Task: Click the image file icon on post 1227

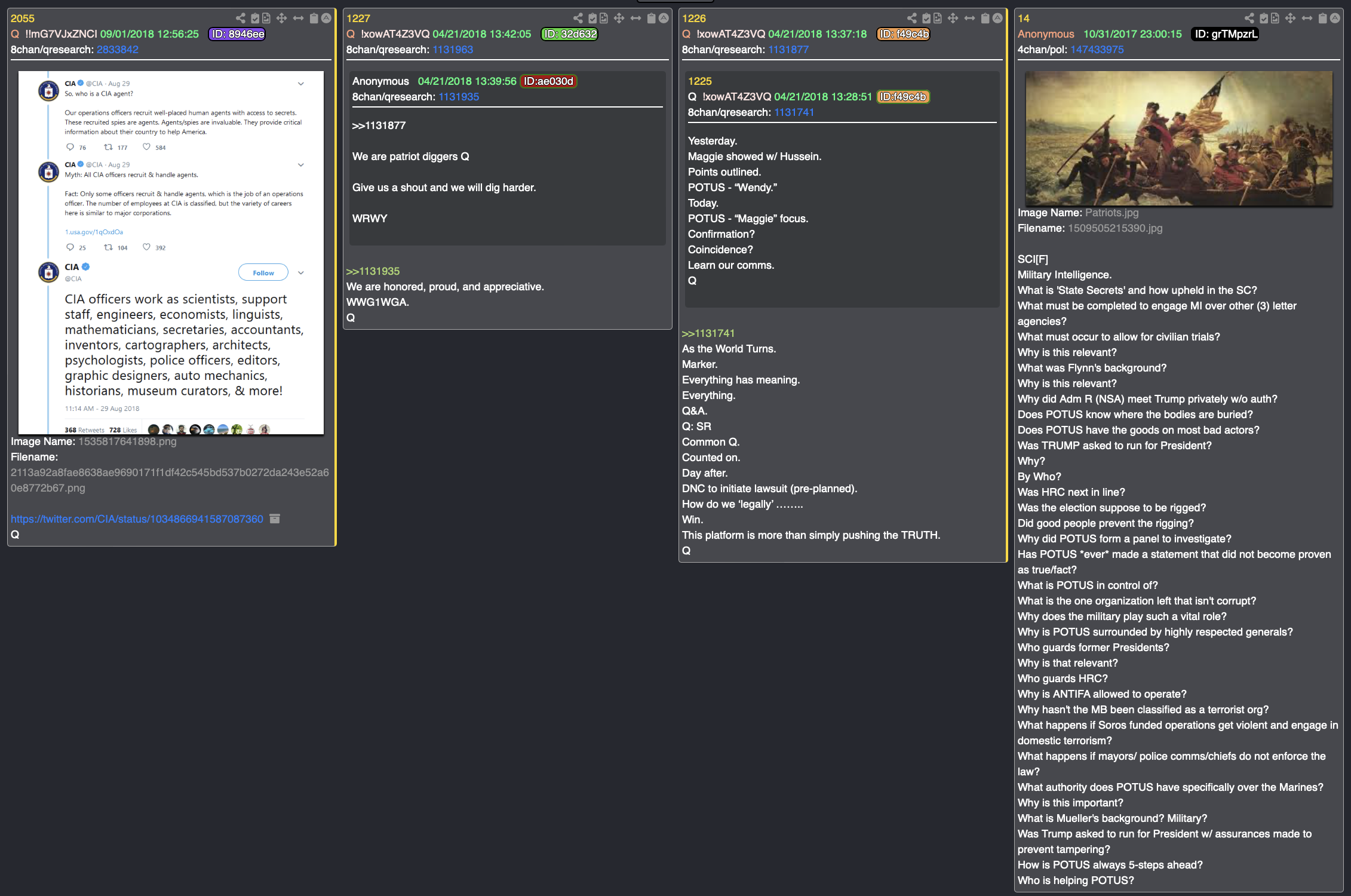Action: click(x=604, y=19)
